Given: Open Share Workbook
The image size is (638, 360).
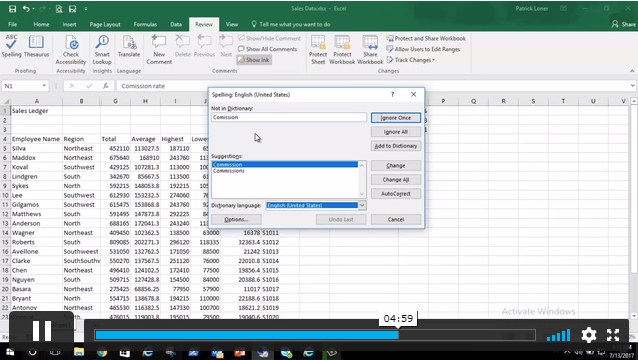Looking at the screenshot, I should coord(370,50).
